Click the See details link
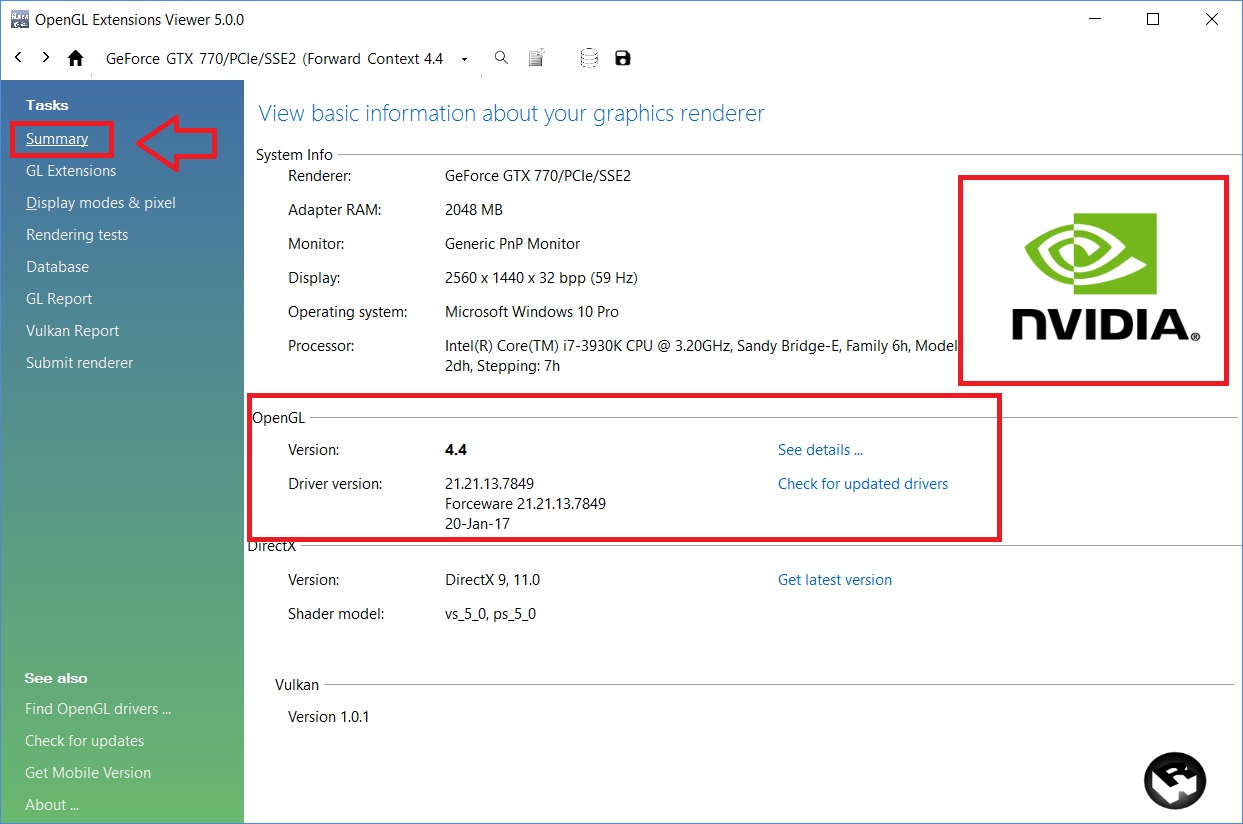The image size is (1243, 824). point(820,450)
